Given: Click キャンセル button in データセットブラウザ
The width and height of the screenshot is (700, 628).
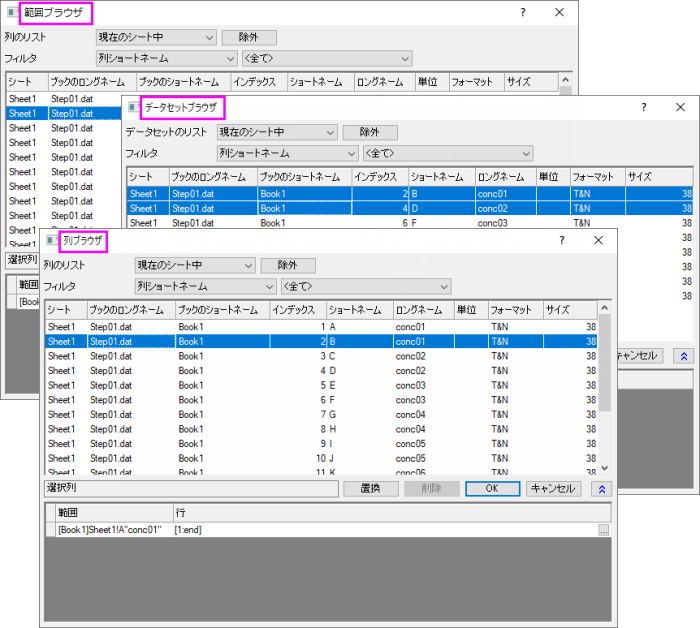Looking at the screenshot, I should pyautogui.click(x=638, y=356).
